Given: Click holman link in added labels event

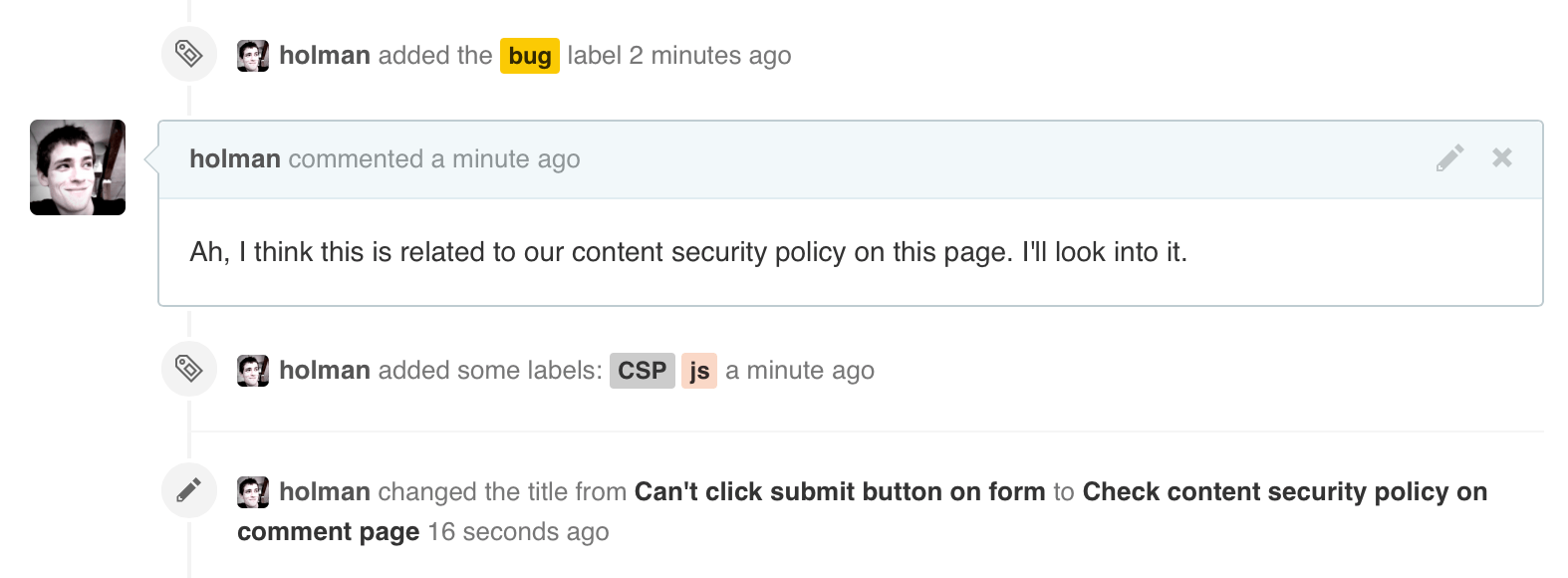Looking at the screenshot, I should [325, 371].
